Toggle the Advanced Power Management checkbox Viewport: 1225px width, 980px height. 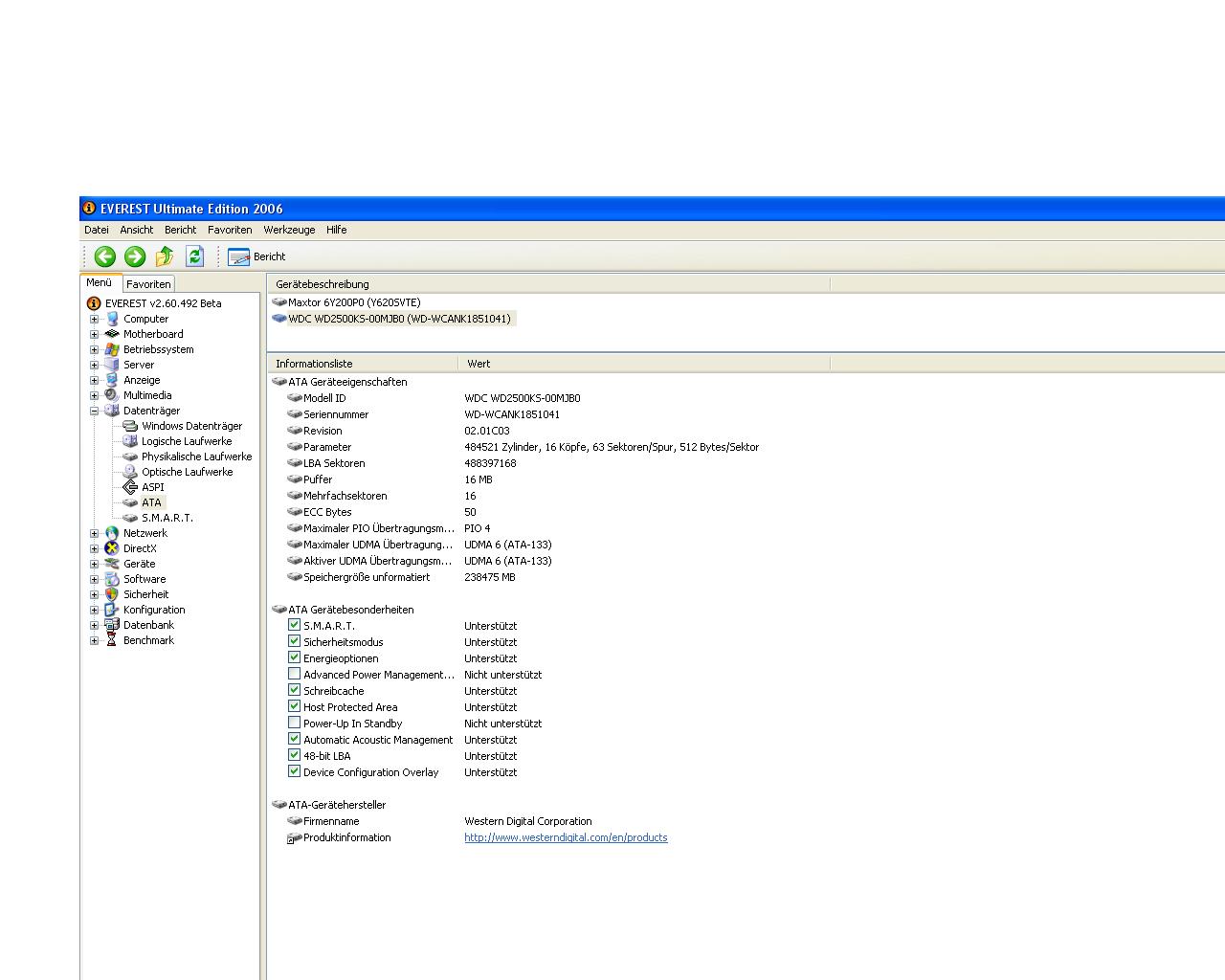pyautogui.click(x=295, y=674)
